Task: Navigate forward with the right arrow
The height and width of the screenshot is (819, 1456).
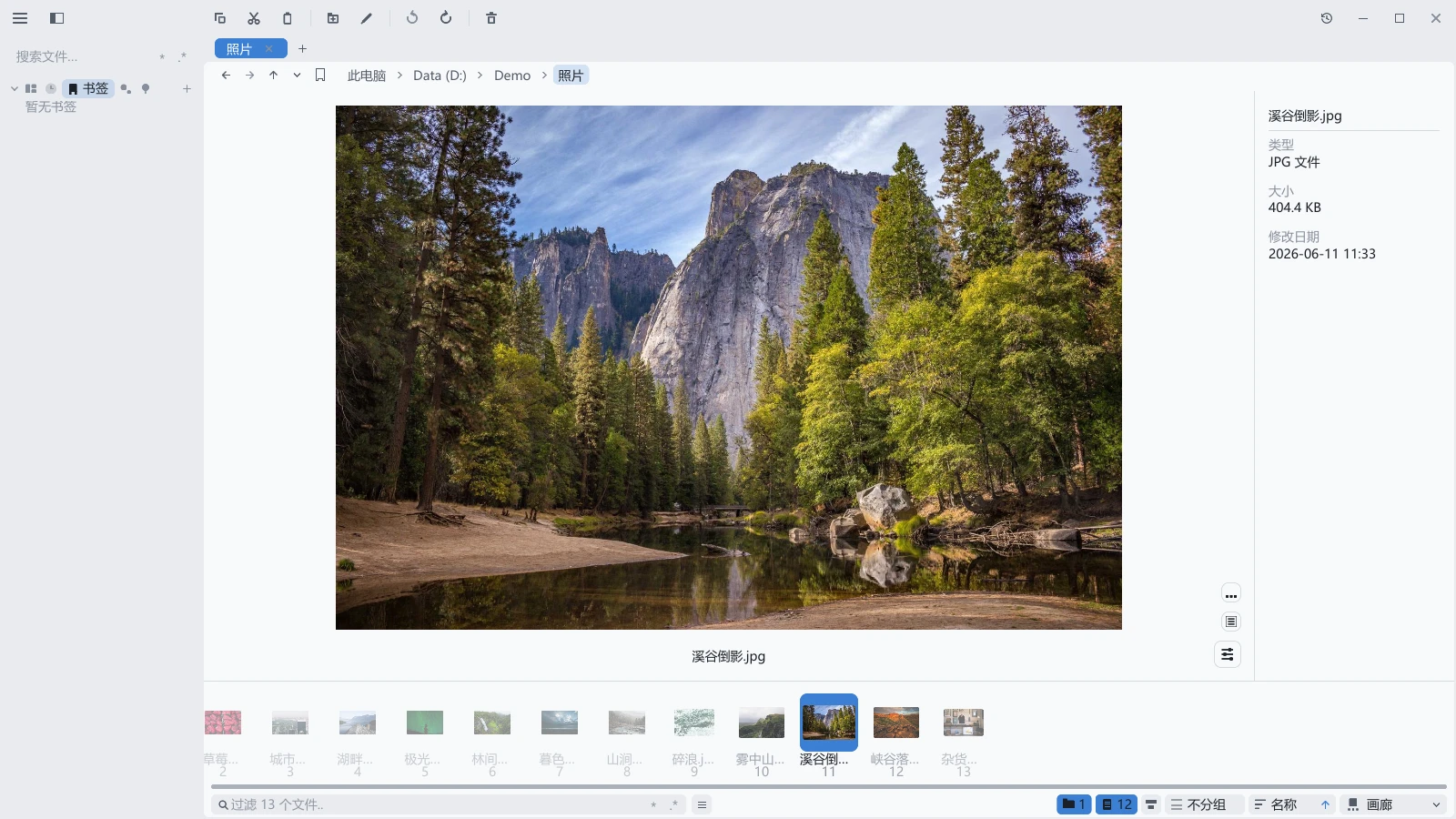Action: [249, 76]
